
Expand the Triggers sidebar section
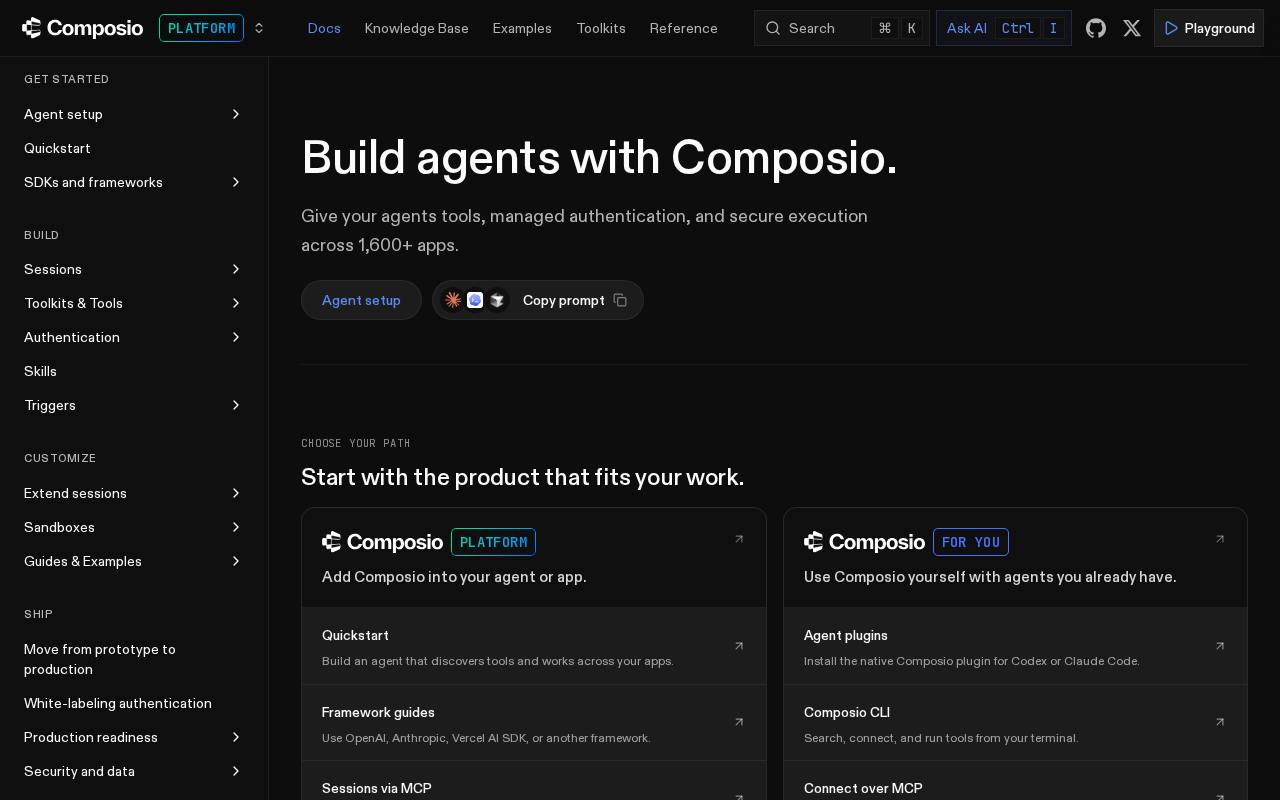tap(236, 405)
